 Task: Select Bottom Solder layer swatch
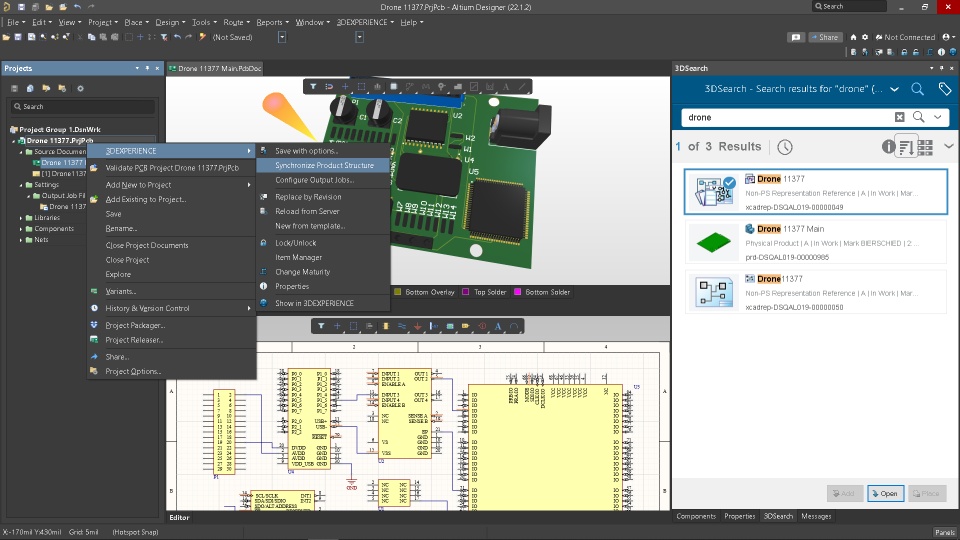(x=517, y=292)
